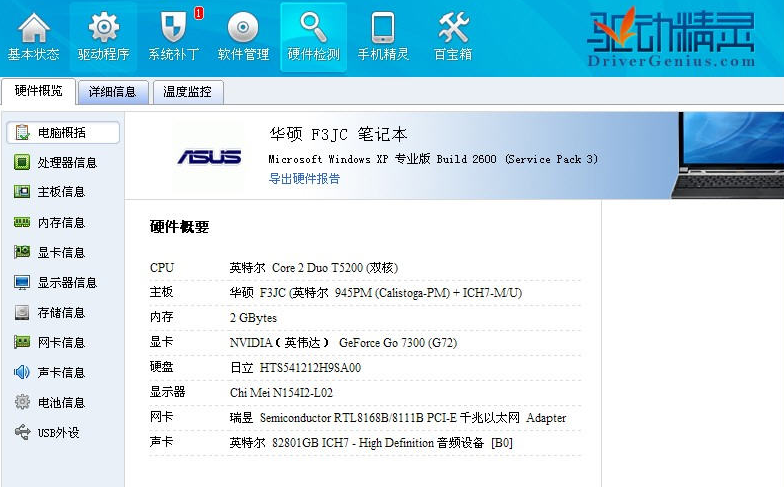Click the 内存 row label
This screenshot has width=784, height=487.
click(162, 317)
